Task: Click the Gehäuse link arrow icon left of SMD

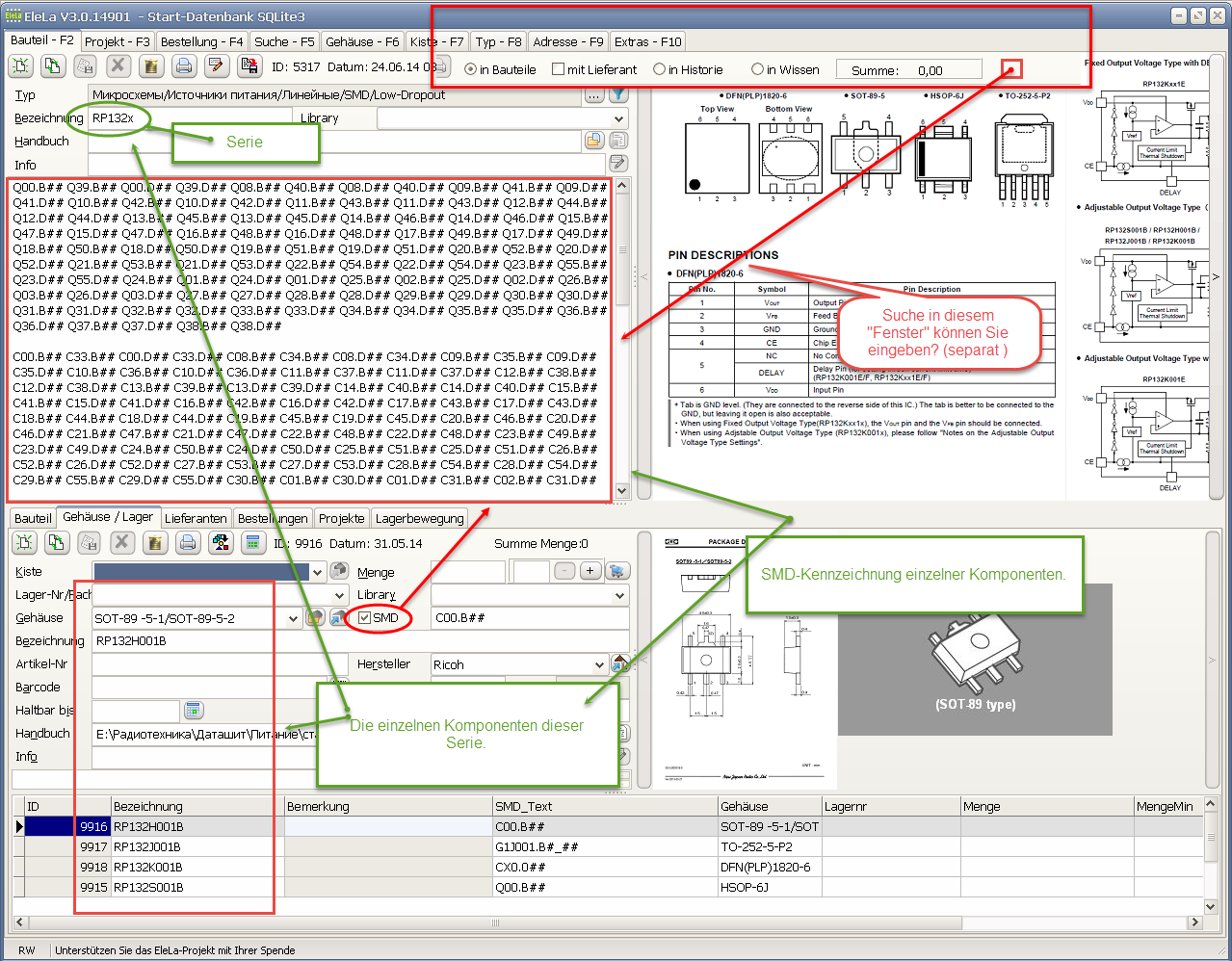Action: pos(337,617)
